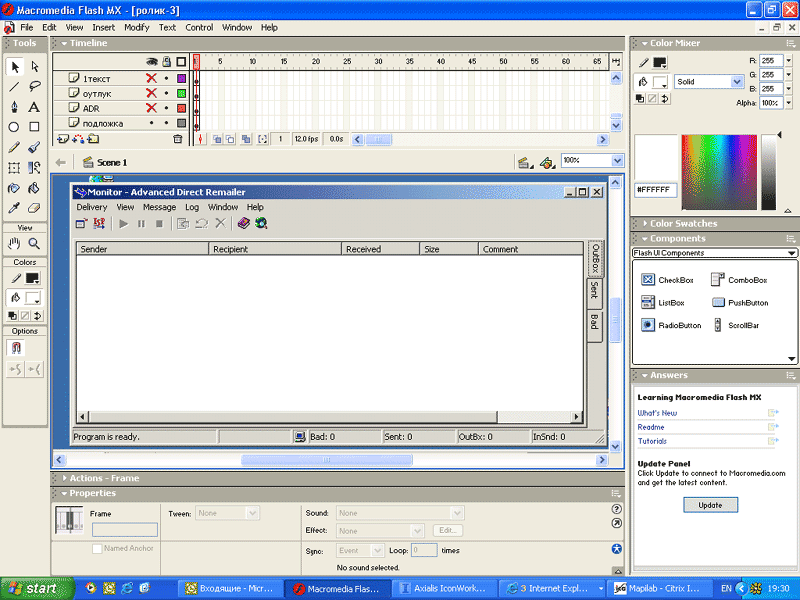Open the Window menu in Flash menu bar
The width and height of the screenshot is (800, 600).
pyautogui.click(x=237, y=28)
